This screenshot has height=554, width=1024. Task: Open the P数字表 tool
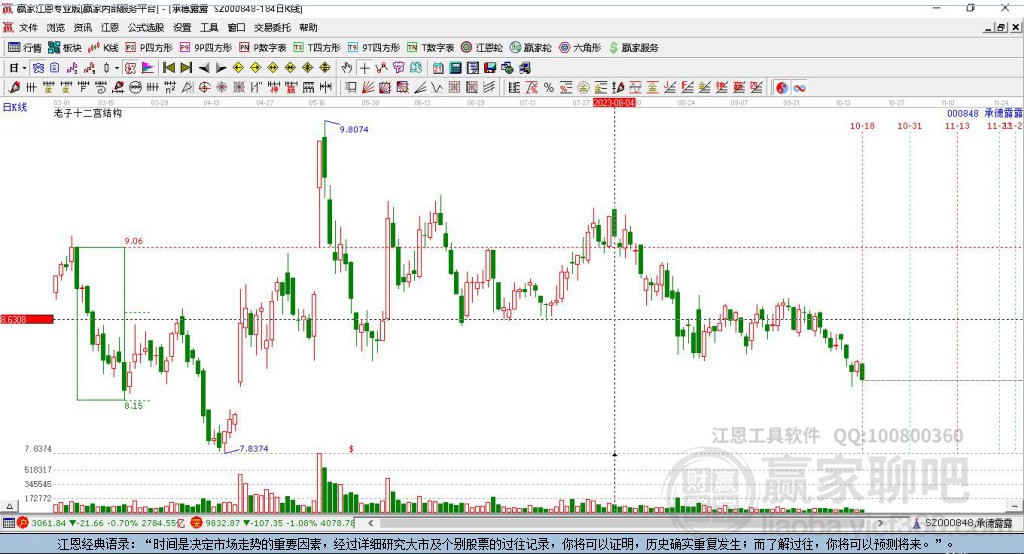pyautogui.click(x=263, y=48)
